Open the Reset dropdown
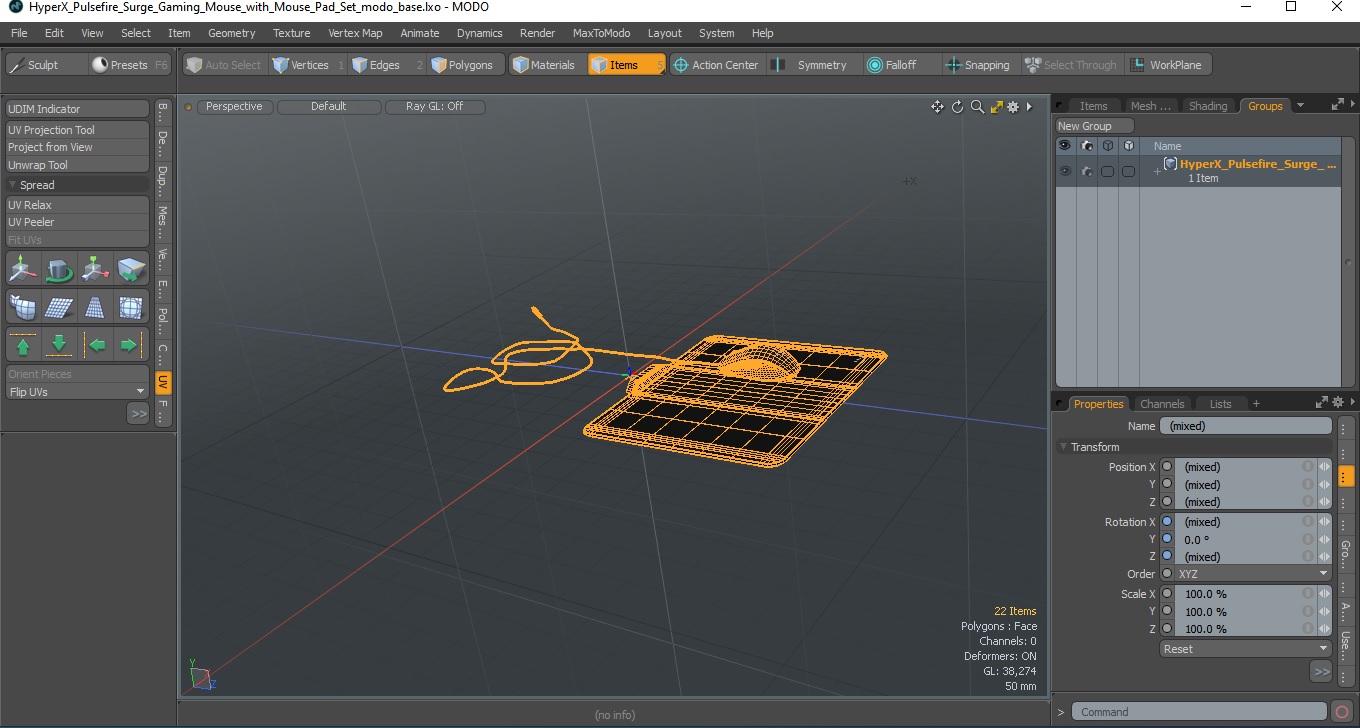The image size is (1360, 728). 1246,649
